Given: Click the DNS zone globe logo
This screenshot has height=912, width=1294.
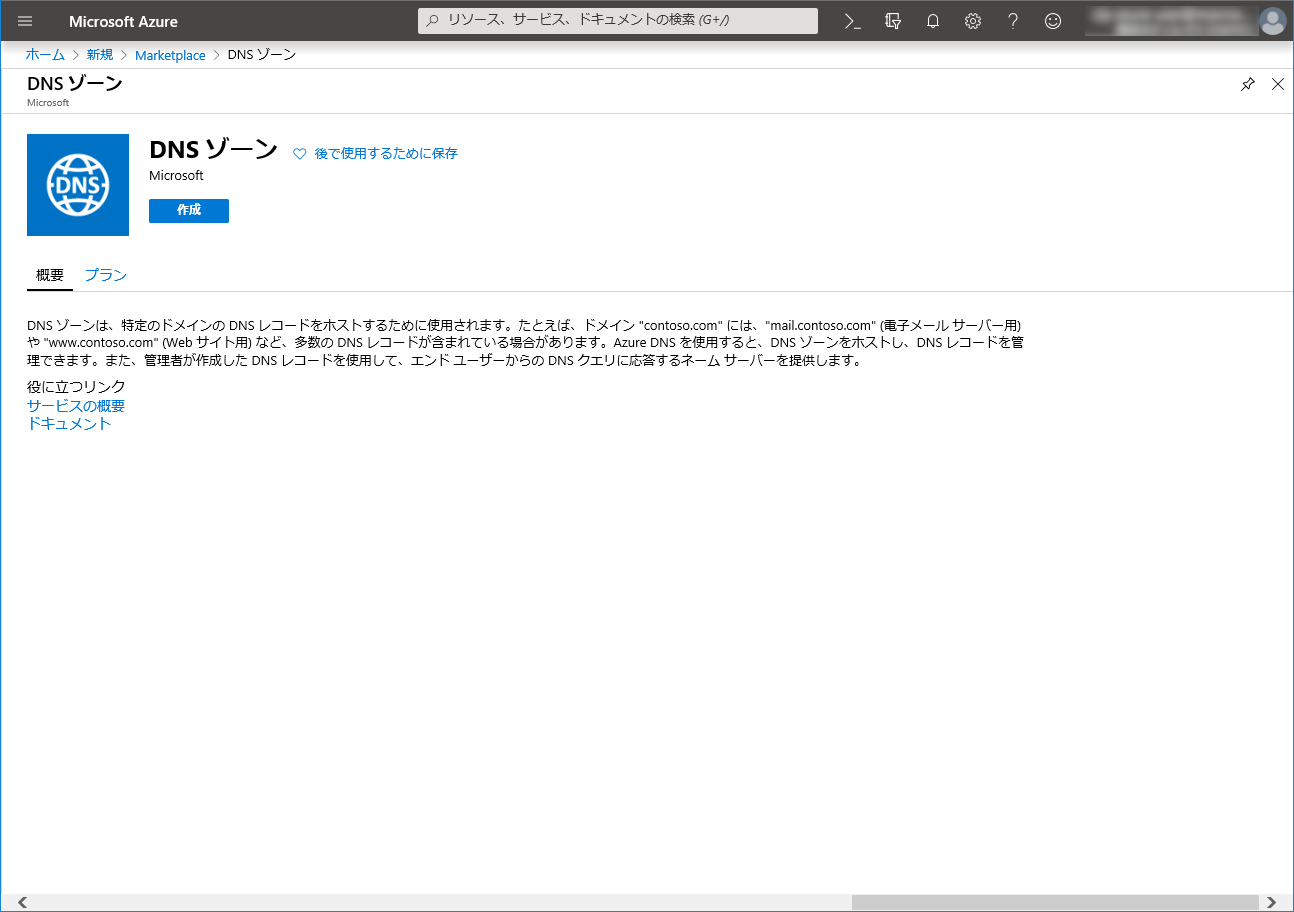Looking at the screenshot, I should 78,185.
